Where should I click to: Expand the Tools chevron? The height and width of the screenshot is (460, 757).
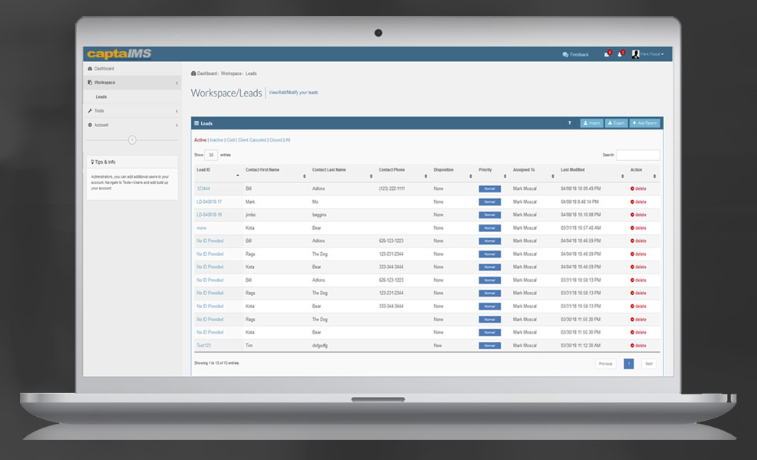click(x=177, y=112)
